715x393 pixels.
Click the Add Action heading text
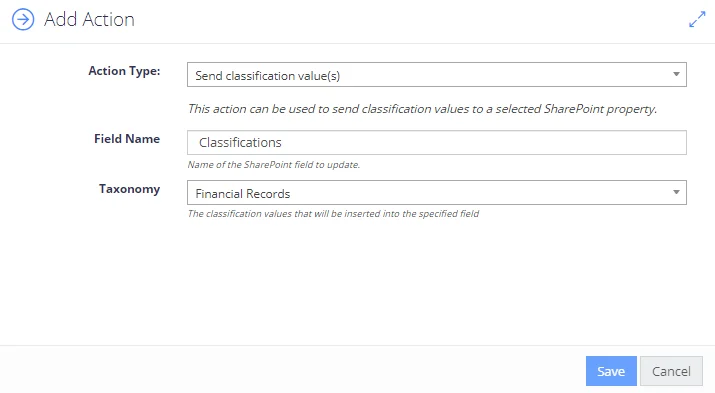(x=89, y=20)
